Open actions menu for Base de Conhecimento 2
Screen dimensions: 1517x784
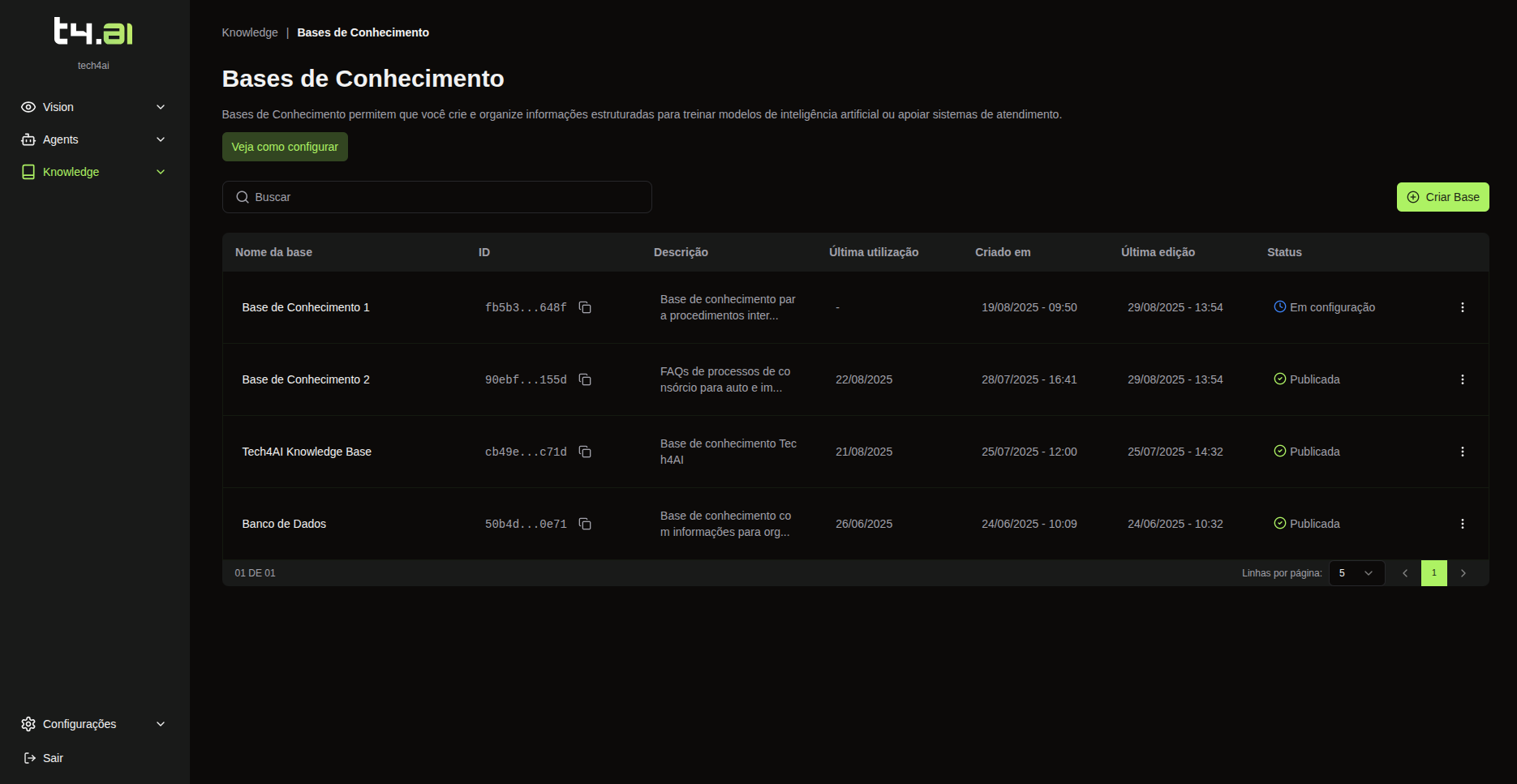(x=1463, y=379)
